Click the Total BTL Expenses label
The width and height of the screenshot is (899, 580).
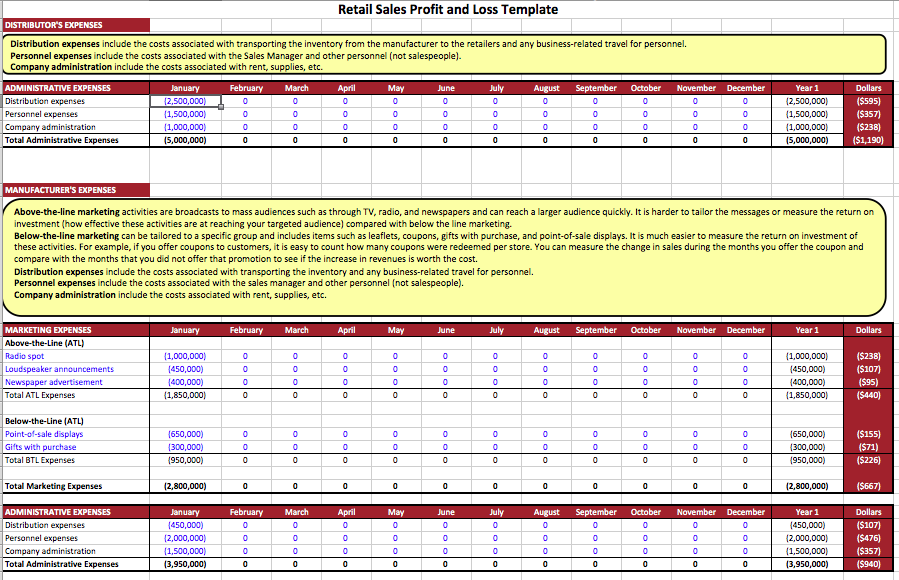pos(40,460)
